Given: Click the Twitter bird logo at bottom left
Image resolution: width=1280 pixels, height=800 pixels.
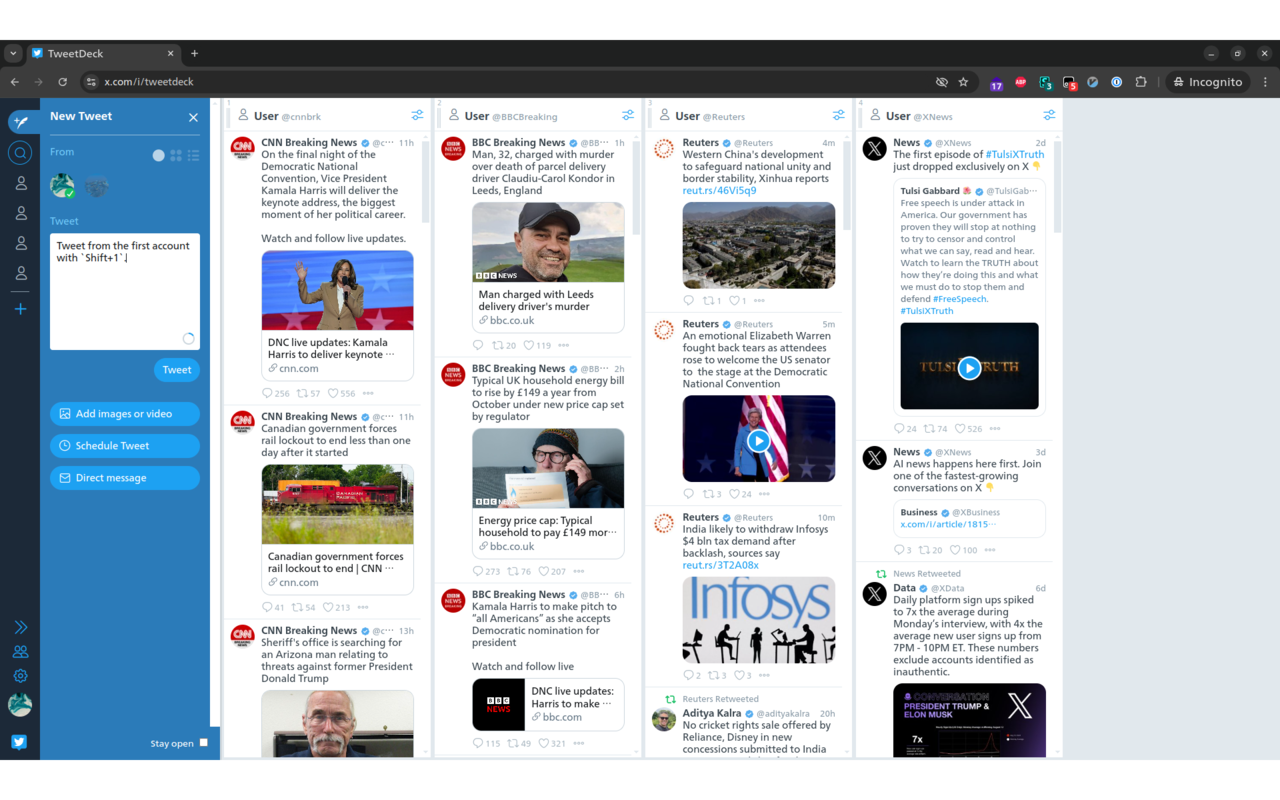Looking at the screenshot, I should coord(20,742).
